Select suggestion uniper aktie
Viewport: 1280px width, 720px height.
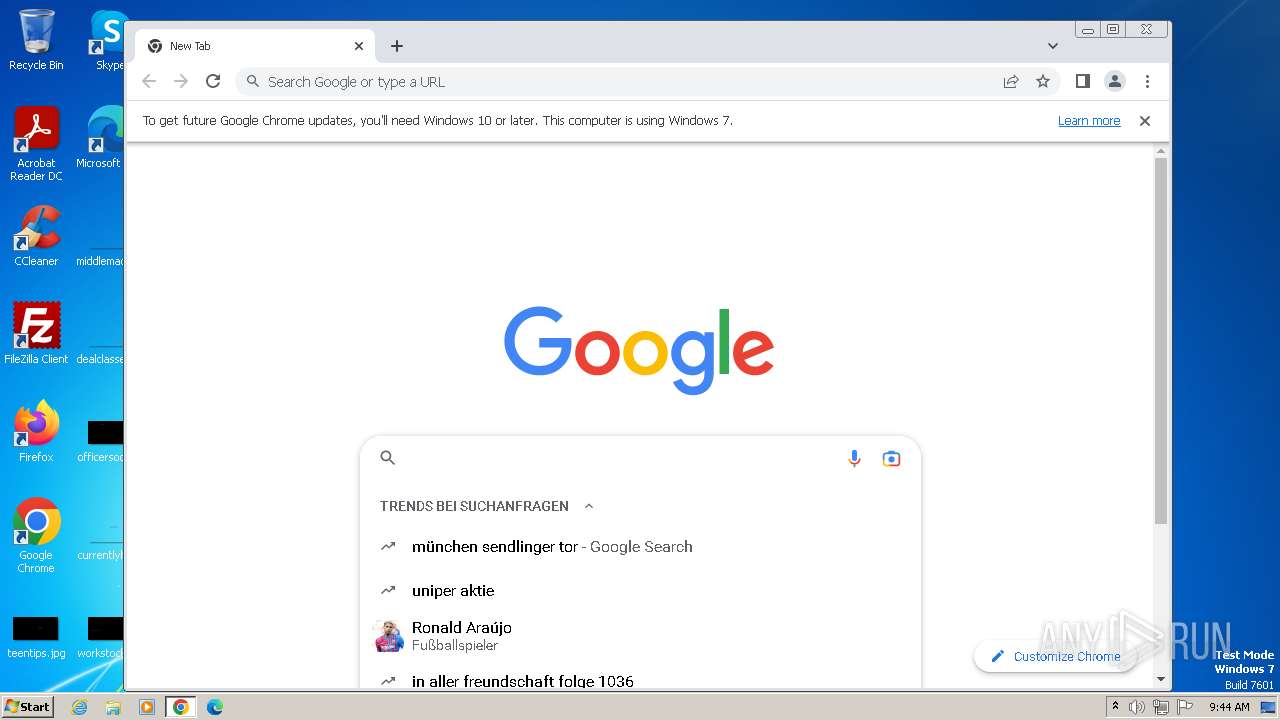[x=640, y=591]
